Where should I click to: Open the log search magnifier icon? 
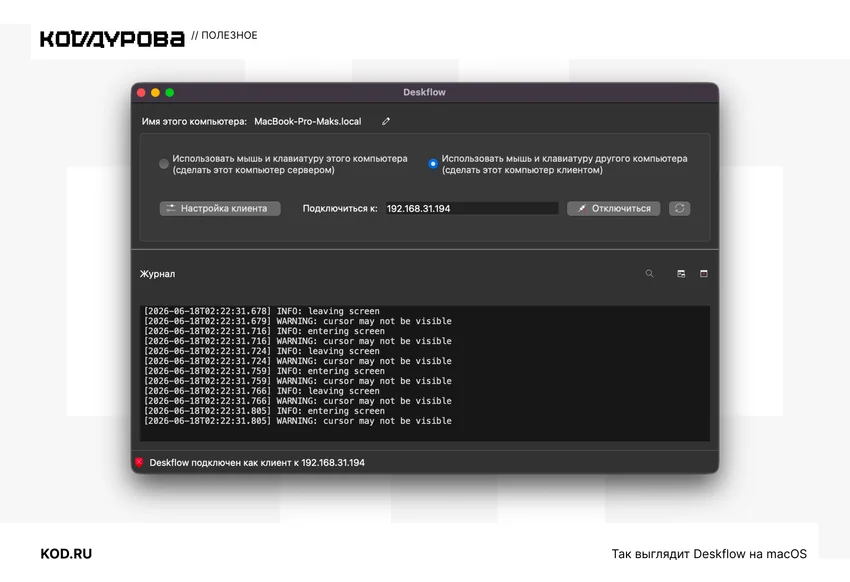point(649,274)
